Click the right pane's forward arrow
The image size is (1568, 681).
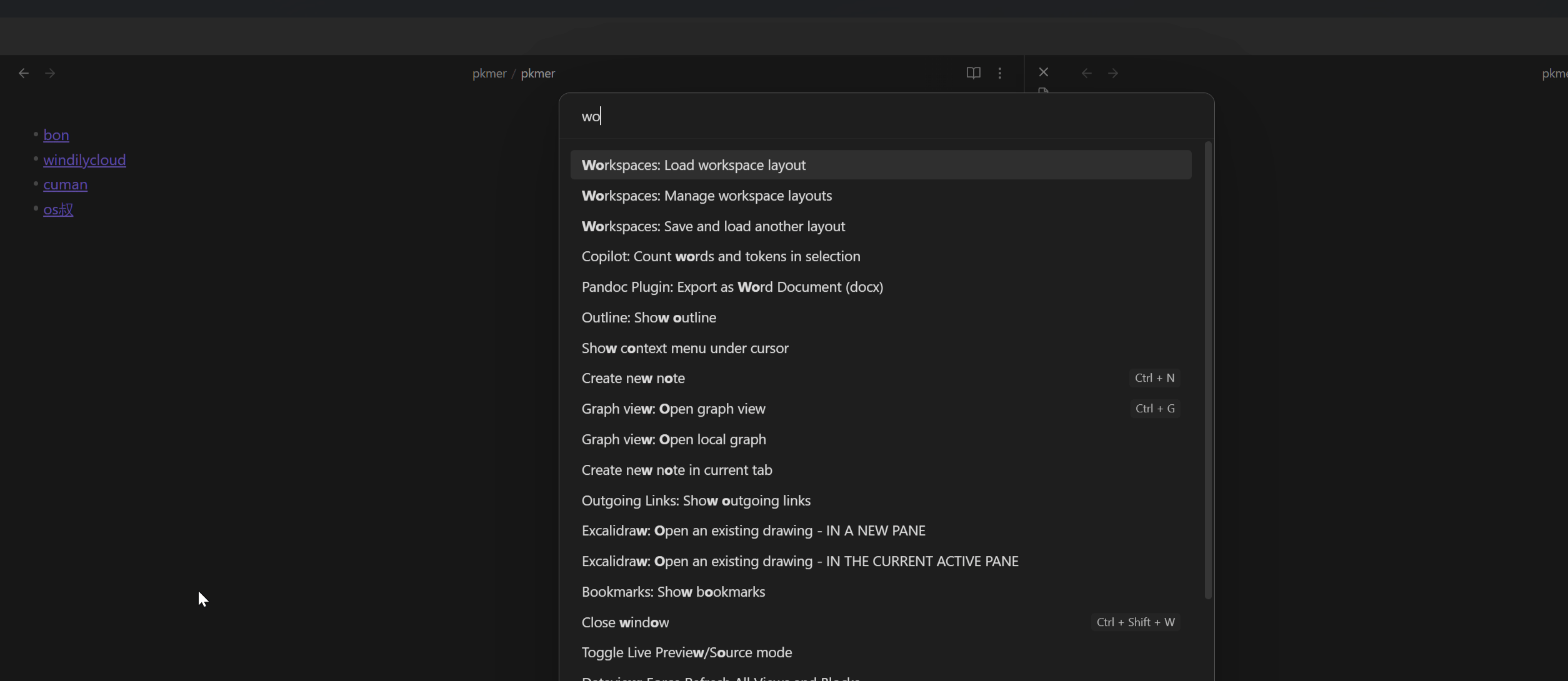(x=1113, y=73)
